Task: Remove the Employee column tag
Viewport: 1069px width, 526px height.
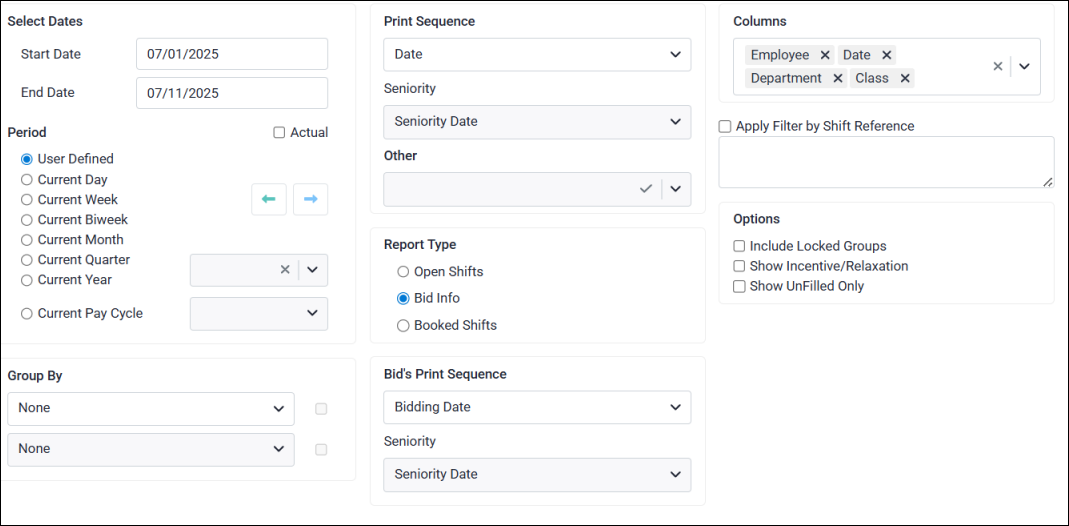Action: [x=825, y=55]
